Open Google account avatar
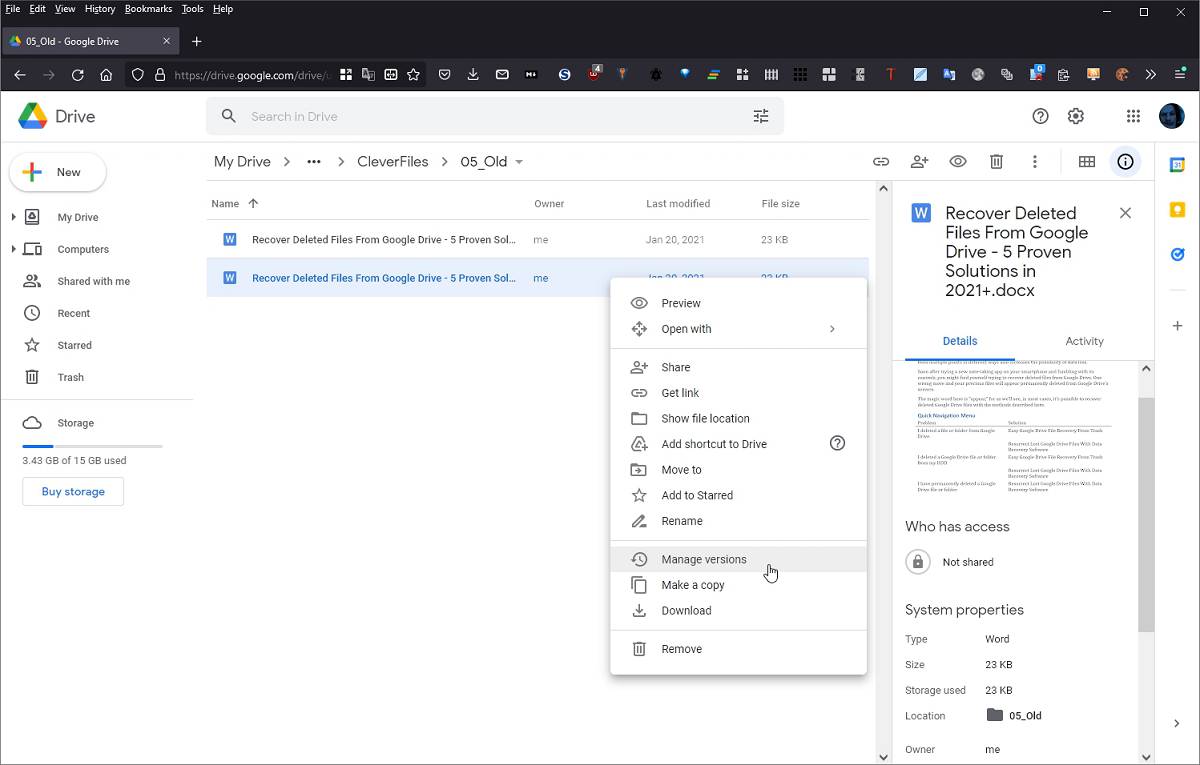 (1172, 116)
